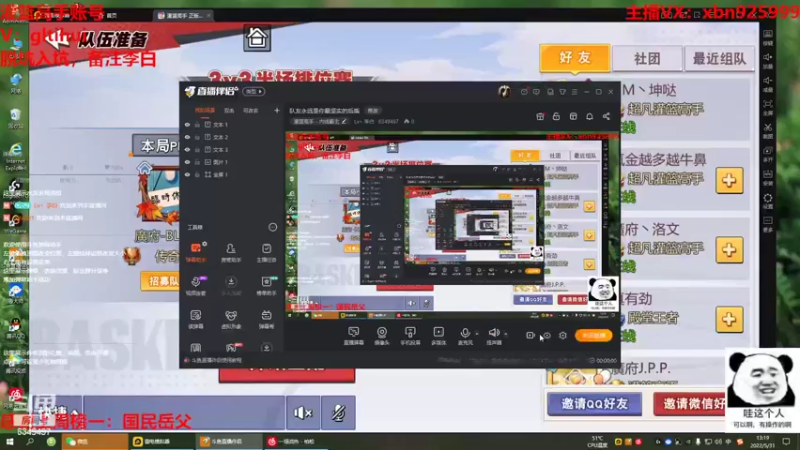Invite 腐府丶洛文 with the plus button
The width and height of the screenshot is (800, 450).
click(x=729, y=250)
